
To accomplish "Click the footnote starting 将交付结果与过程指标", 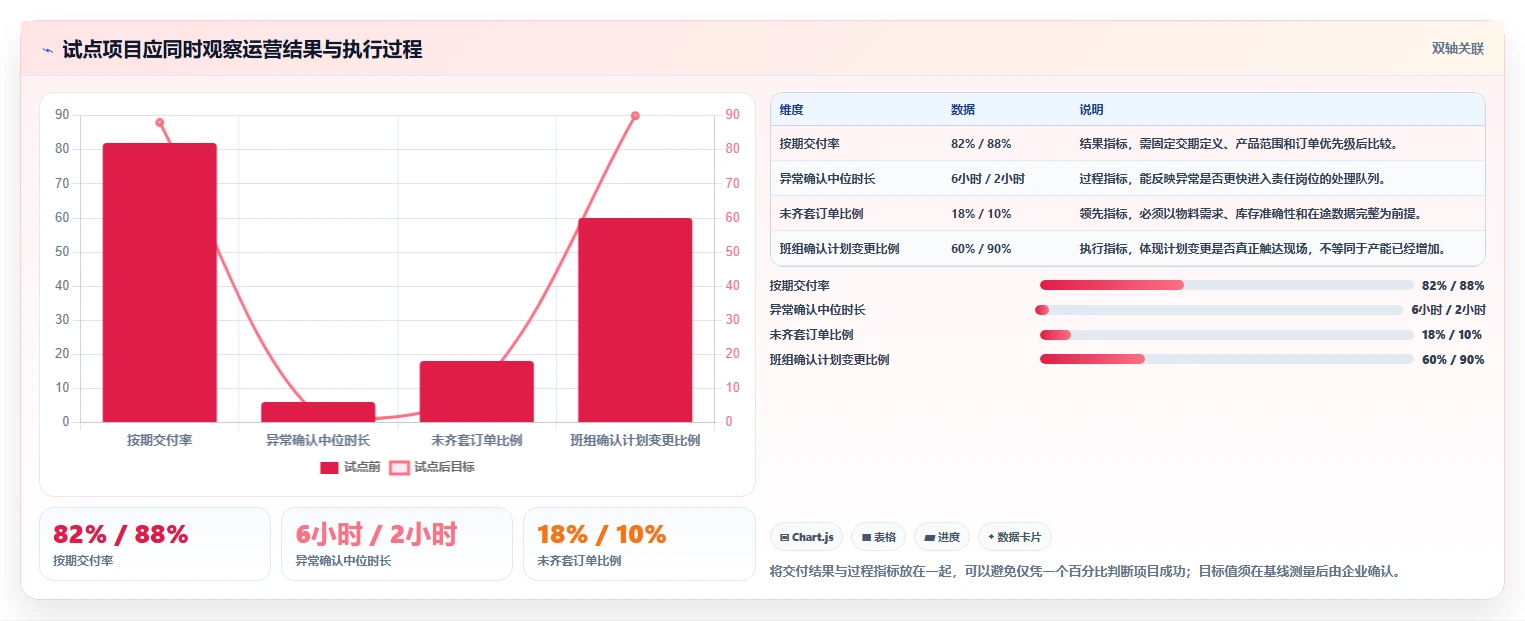I will pyautogui.click(x=1087, y=572).
